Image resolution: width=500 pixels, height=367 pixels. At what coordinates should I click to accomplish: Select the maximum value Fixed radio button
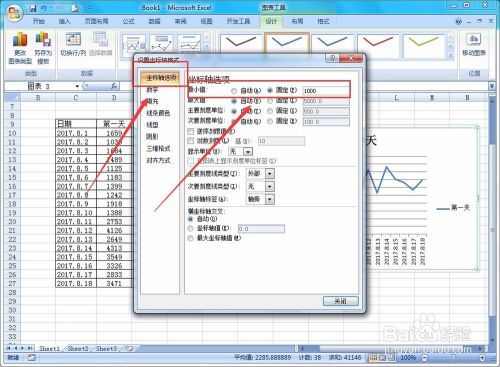click(270, 101)
